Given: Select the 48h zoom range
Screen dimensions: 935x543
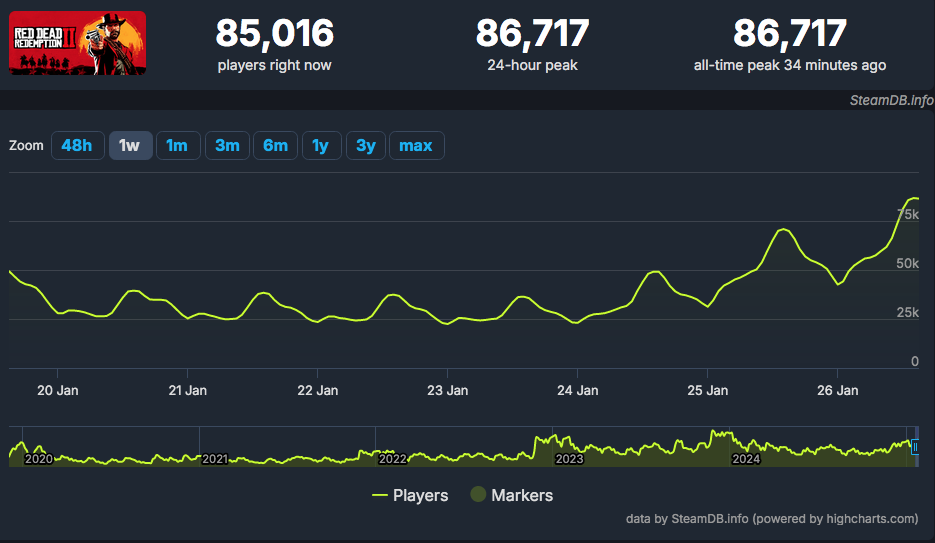Looking at the screenshot, I should [78, 145].
